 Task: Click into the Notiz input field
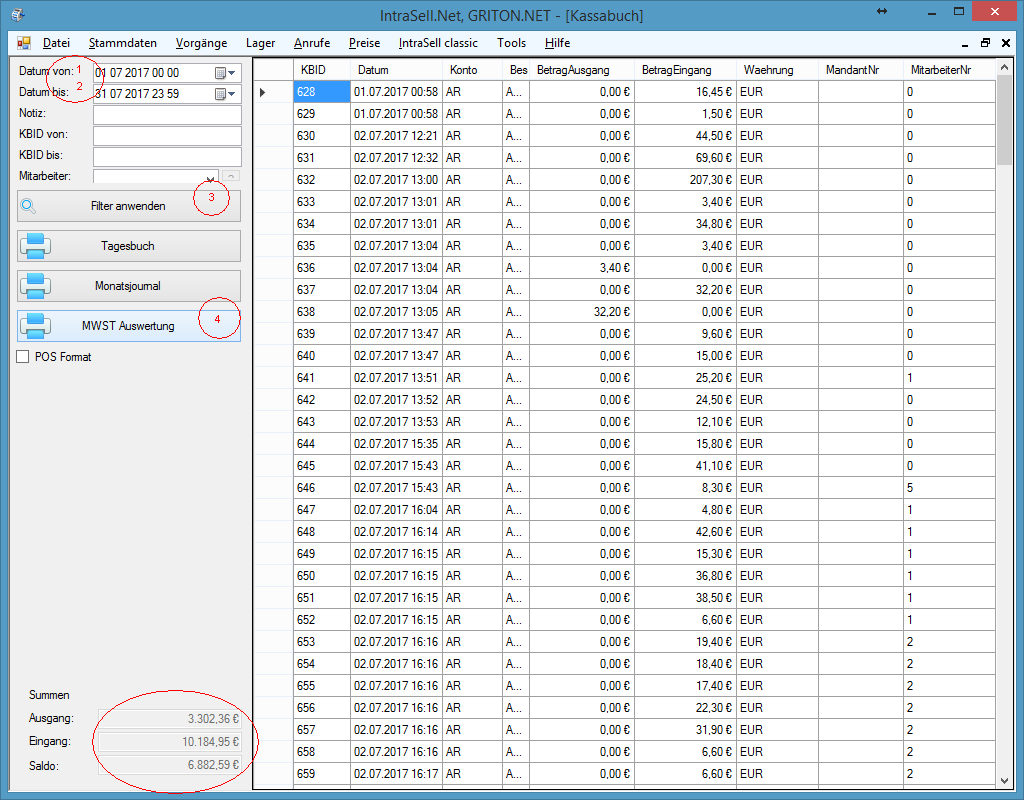coord(167,115)
